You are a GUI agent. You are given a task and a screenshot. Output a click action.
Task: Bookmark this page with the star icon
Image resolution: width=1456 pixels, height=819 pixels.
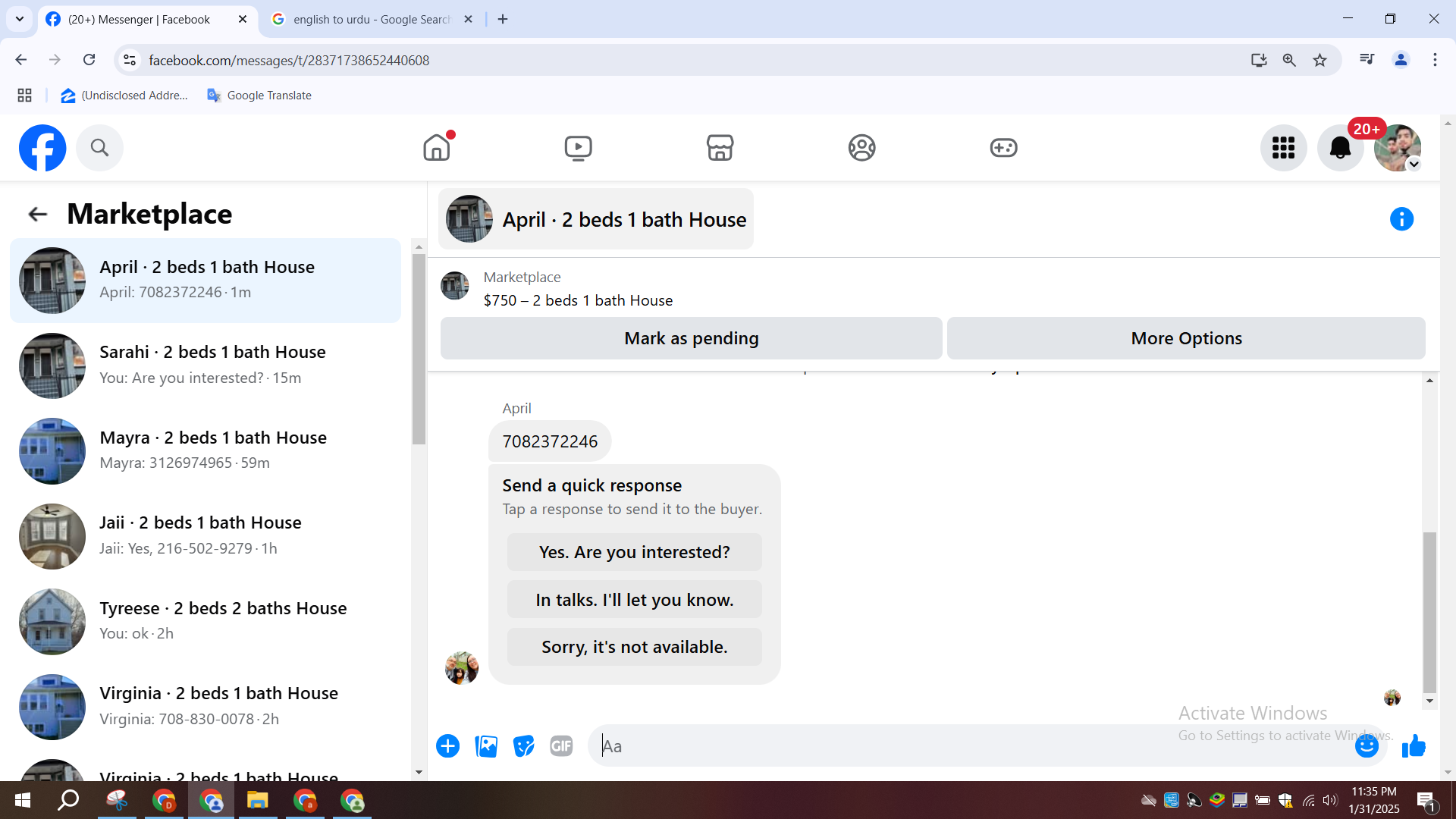[x=1320, y=60]
